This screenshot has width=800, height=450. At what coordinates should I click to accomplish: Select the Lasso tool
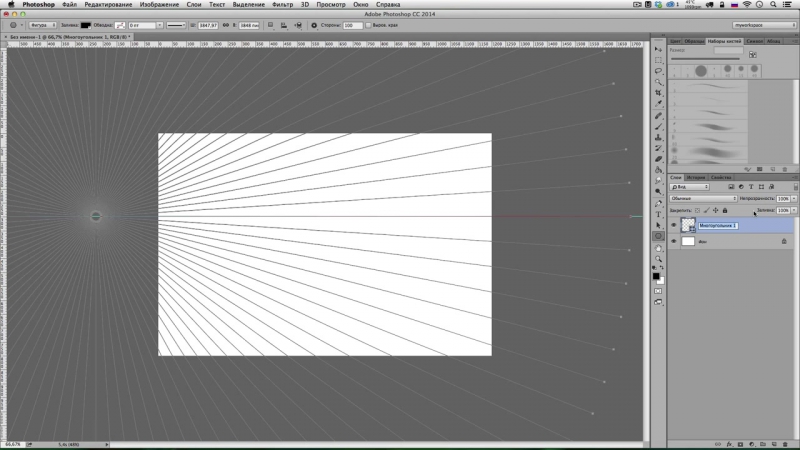click(658, 71)
